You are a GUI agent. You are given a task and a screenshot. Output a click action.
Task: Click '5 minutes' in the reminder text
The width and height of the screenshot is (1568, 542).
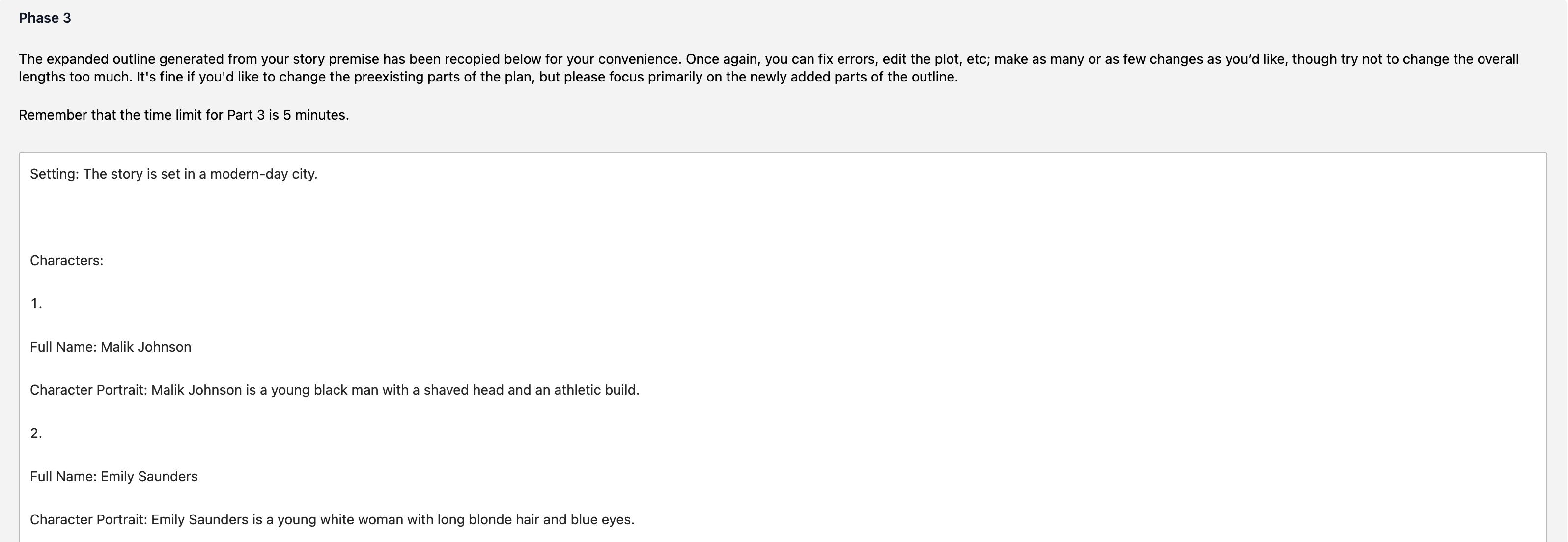pos(315,115)
